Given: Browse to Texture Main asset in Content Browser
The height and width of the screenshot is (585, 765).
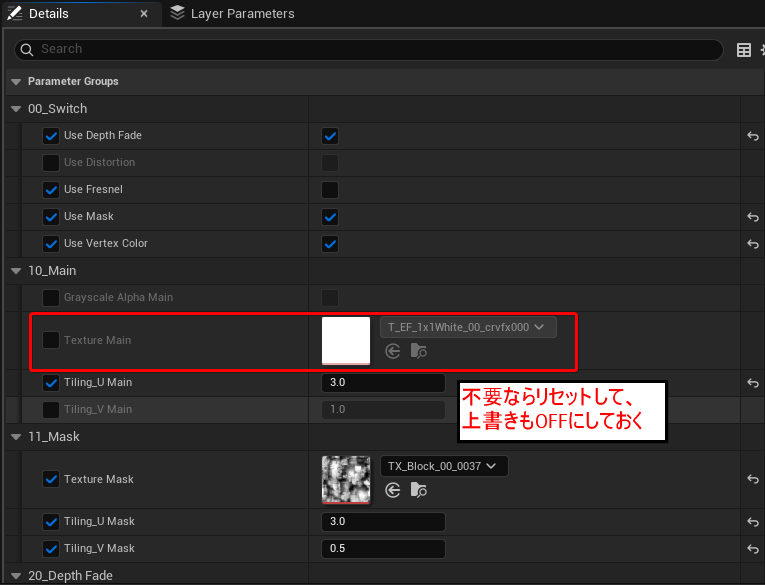Looking at the screenshot, I should click(419, 351).
